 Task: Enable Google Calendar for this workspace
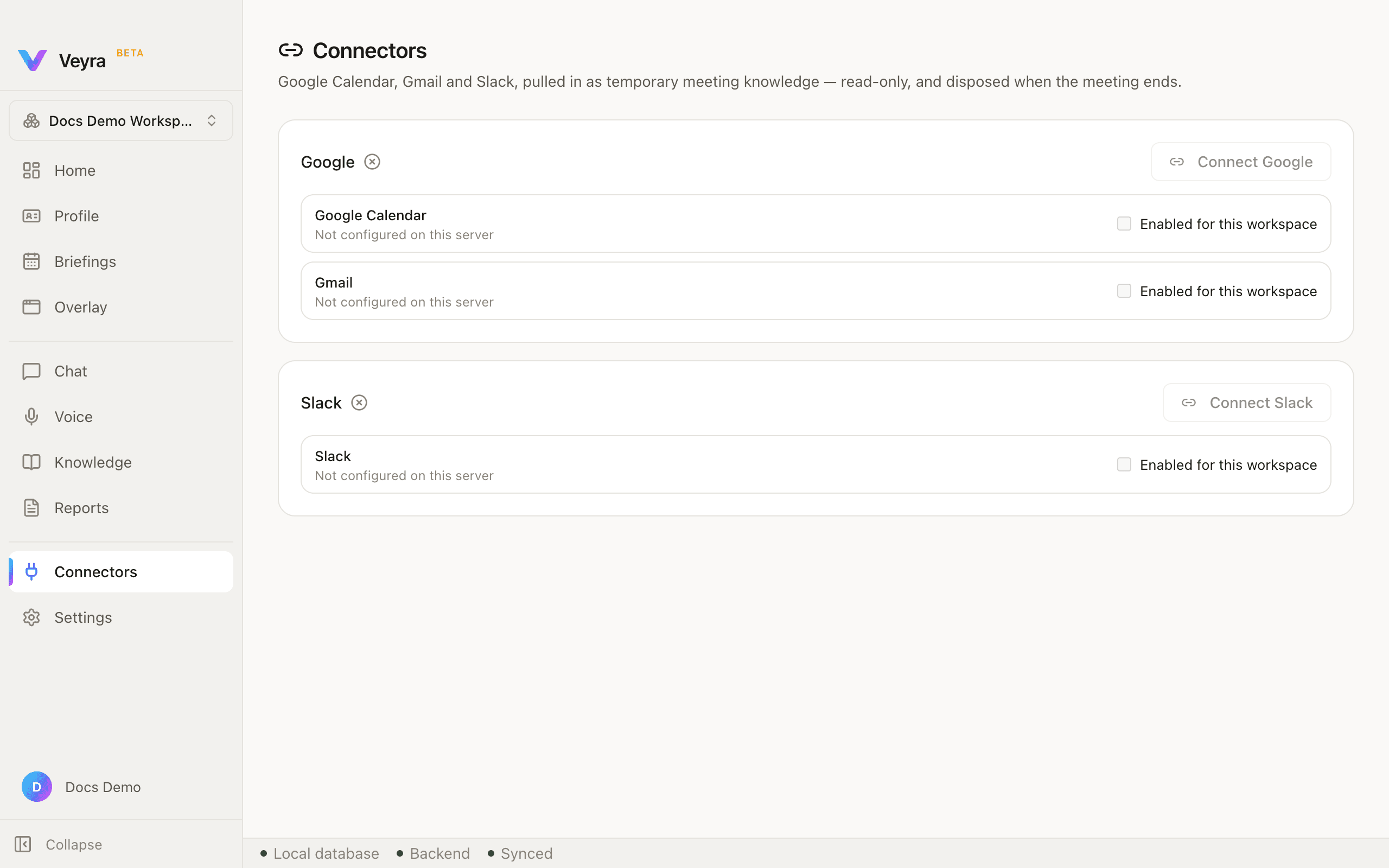[x=1124, y=224]
